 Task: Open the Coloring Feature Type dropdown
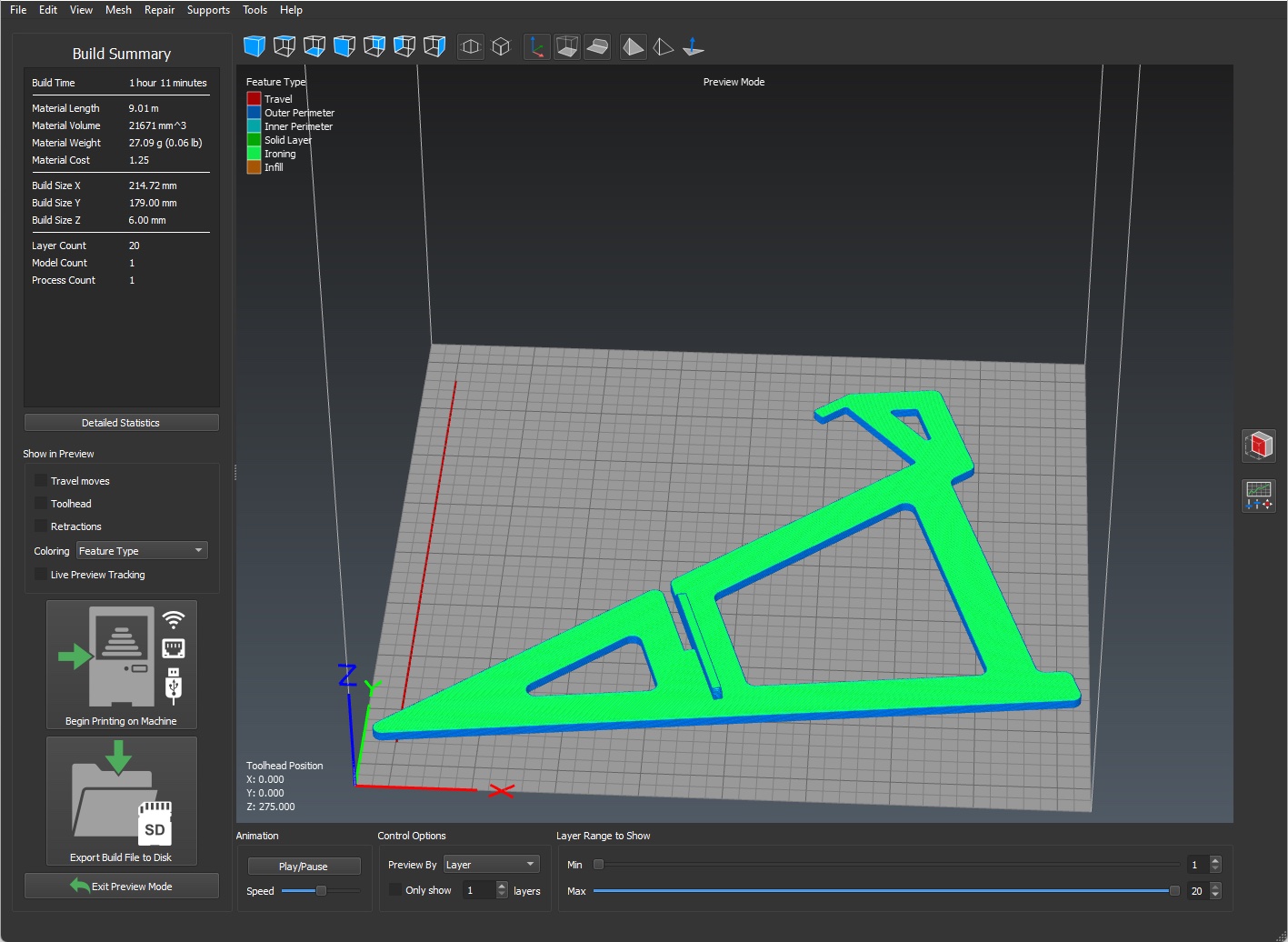tap(142, 550)
